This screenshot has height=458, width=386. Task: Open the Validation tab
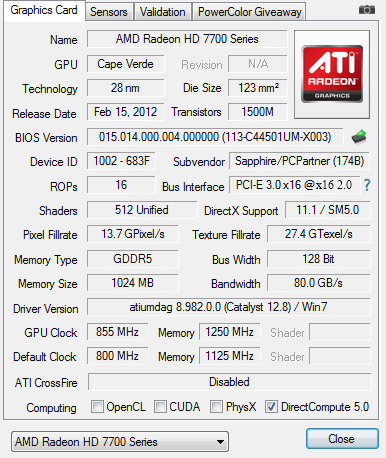tap(163, 12)
